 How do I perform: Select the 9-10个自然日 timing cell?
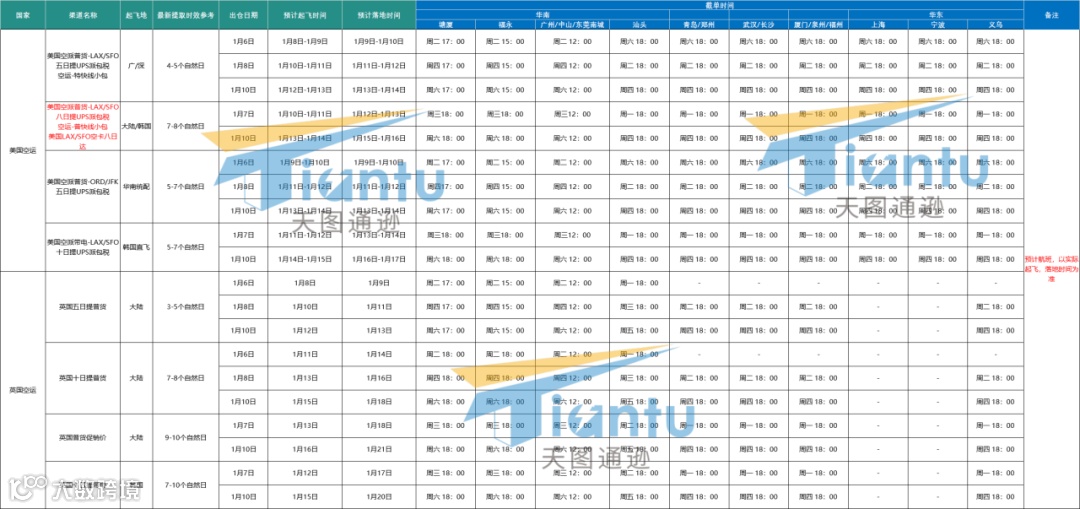(x=185, y=437)
